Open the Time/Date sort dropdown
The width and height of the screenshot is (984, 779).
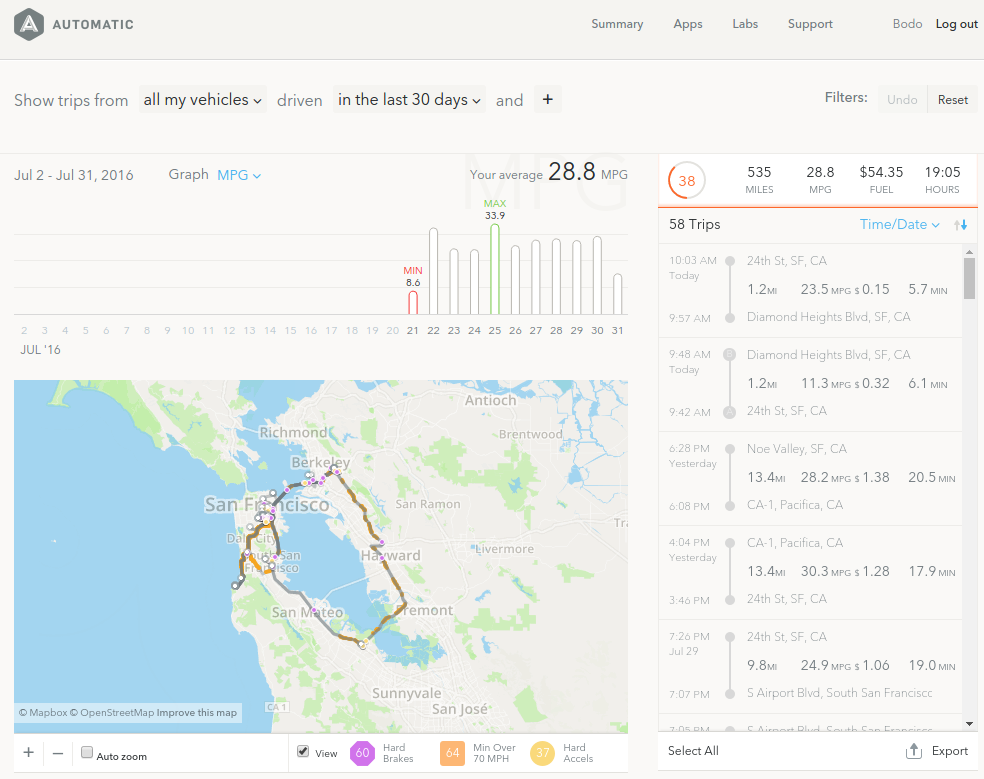(x=899, y=225)
